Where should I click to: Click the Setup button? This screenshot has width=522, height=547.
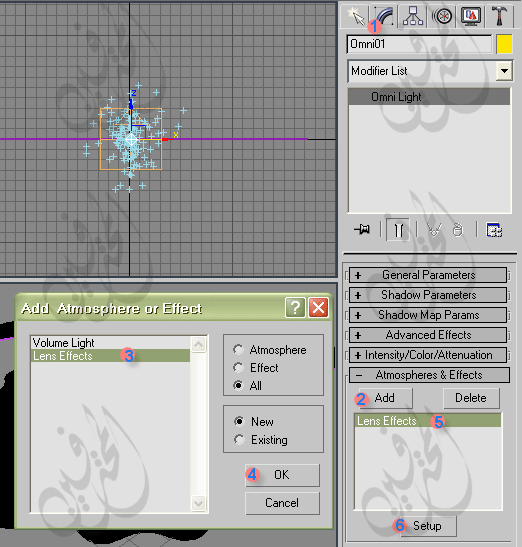[x=427, y=526]
